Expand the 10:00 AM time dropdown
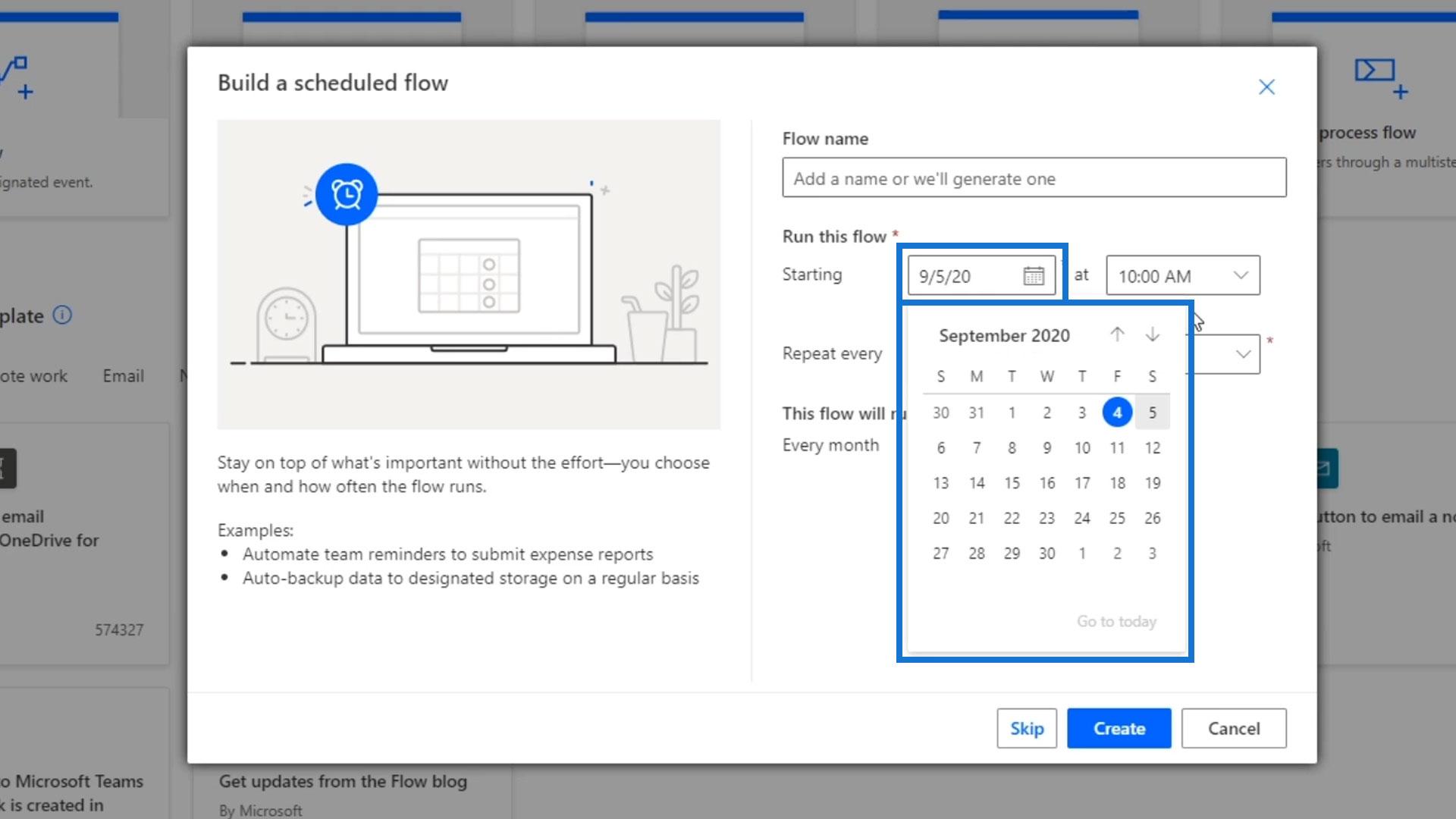Viewport: 1456px width, 819px height. click(x=1241, y=275)
